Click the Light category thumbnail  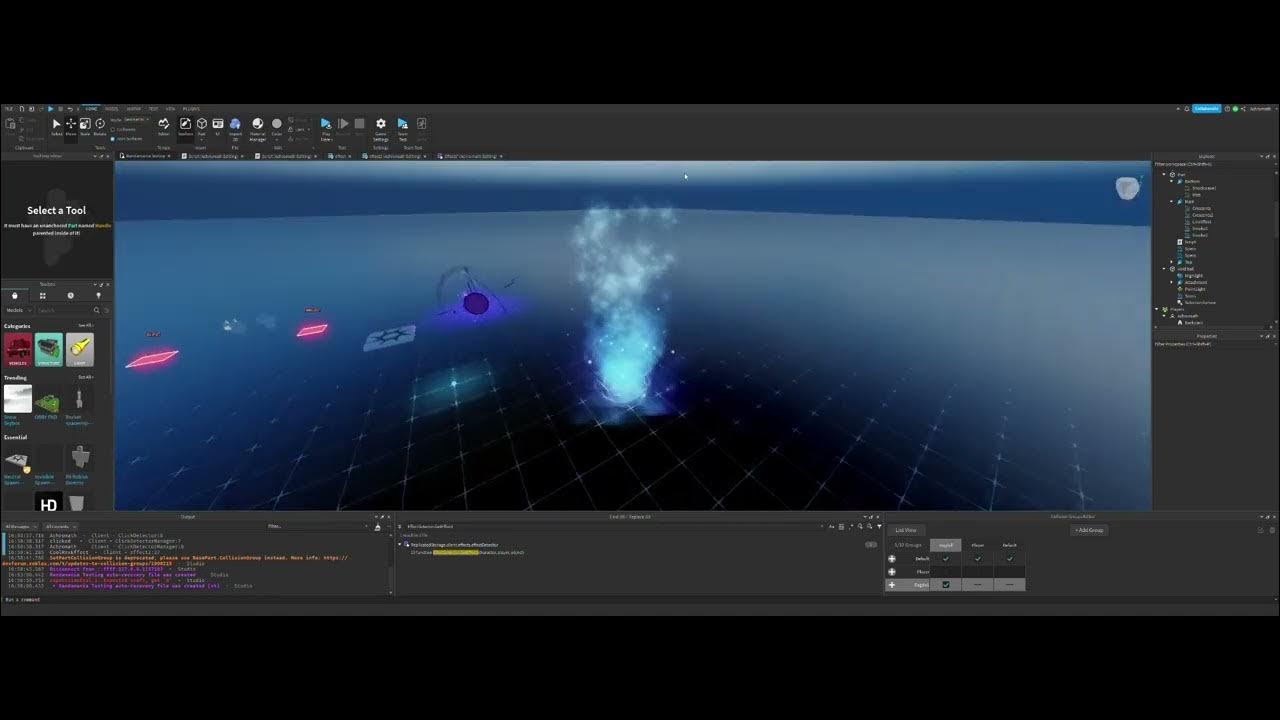(80, 349)
